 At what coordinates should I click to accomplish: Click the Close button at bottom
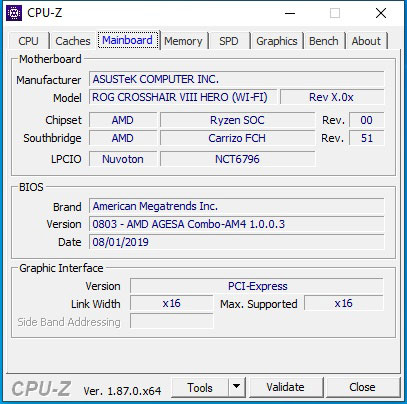click(x=362, y=387)
